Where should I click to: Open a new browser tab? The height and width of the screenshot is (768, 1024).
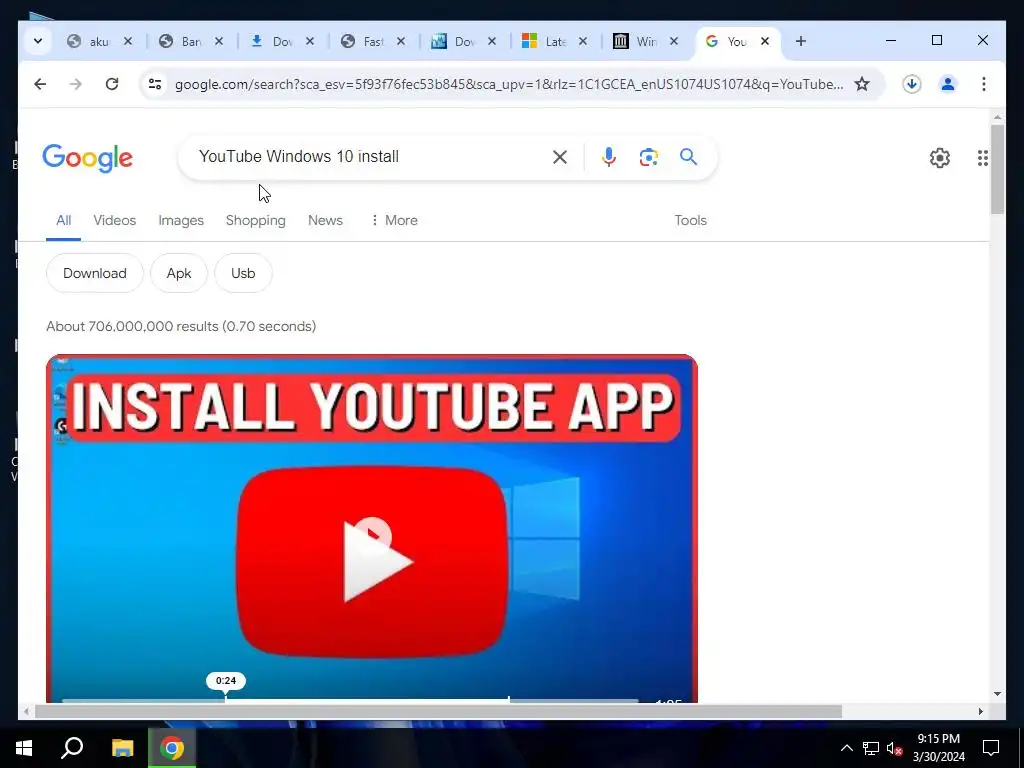coord(801,41)
